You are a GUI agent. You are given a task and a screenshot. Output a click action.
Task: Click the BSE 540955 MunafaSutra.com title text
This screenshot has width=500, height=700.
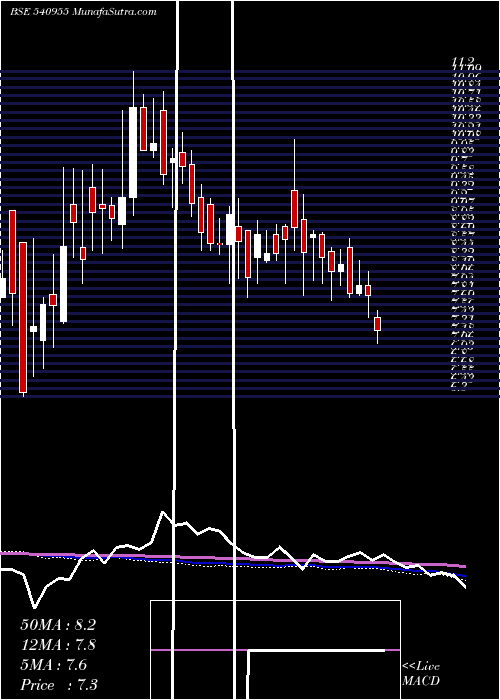click(x=83, y=12)
